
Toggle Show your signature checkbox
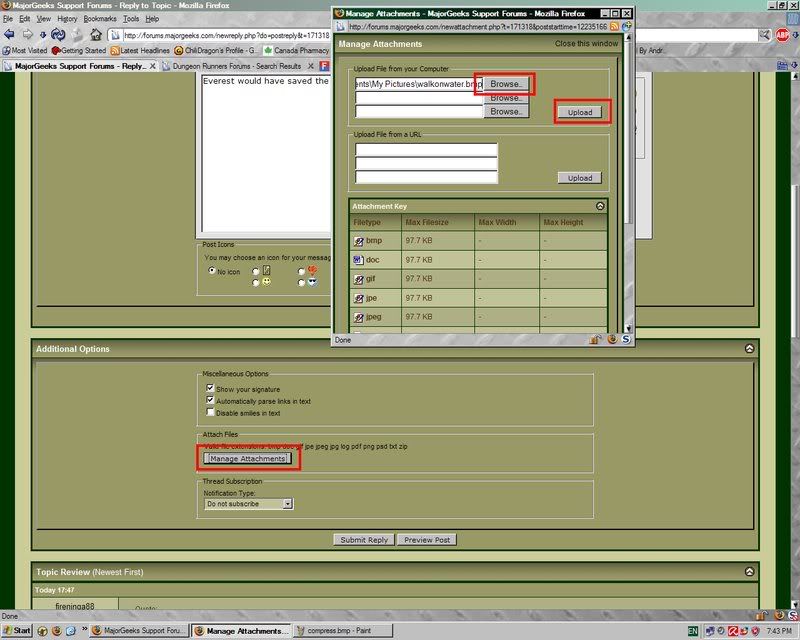tap(210, 388)
